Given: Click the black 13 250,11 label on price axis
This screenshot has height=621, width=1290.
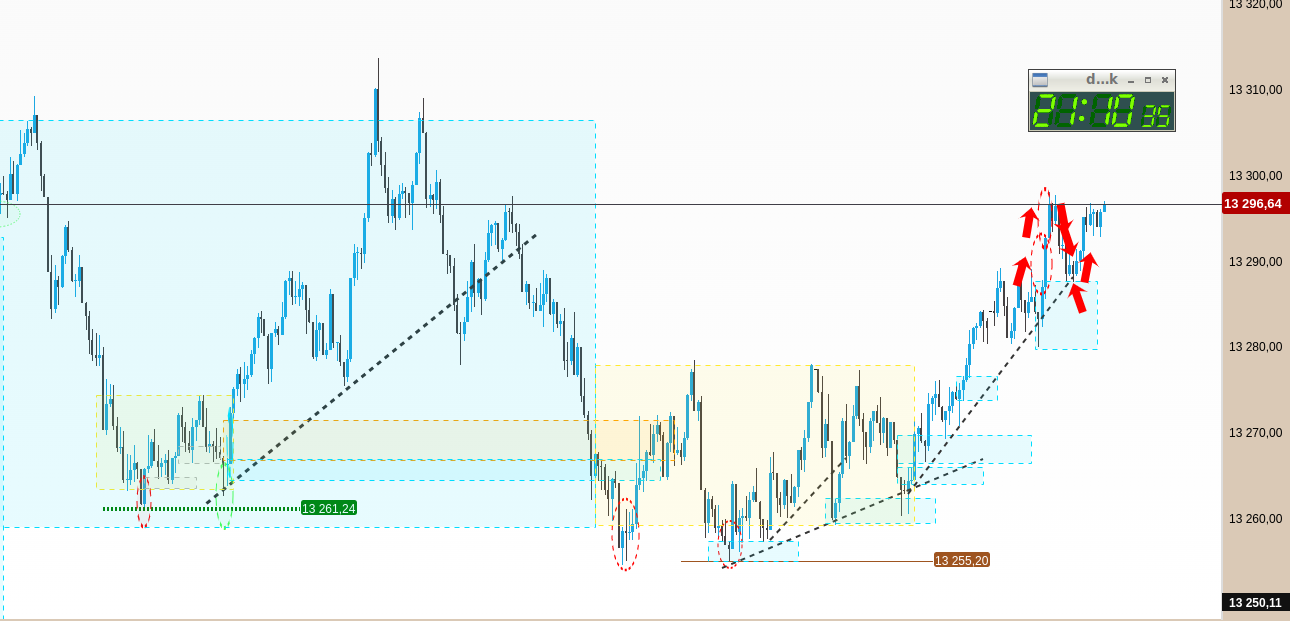Looking at the screenshot, I should pyautogui.click(x=1256, y=602).
